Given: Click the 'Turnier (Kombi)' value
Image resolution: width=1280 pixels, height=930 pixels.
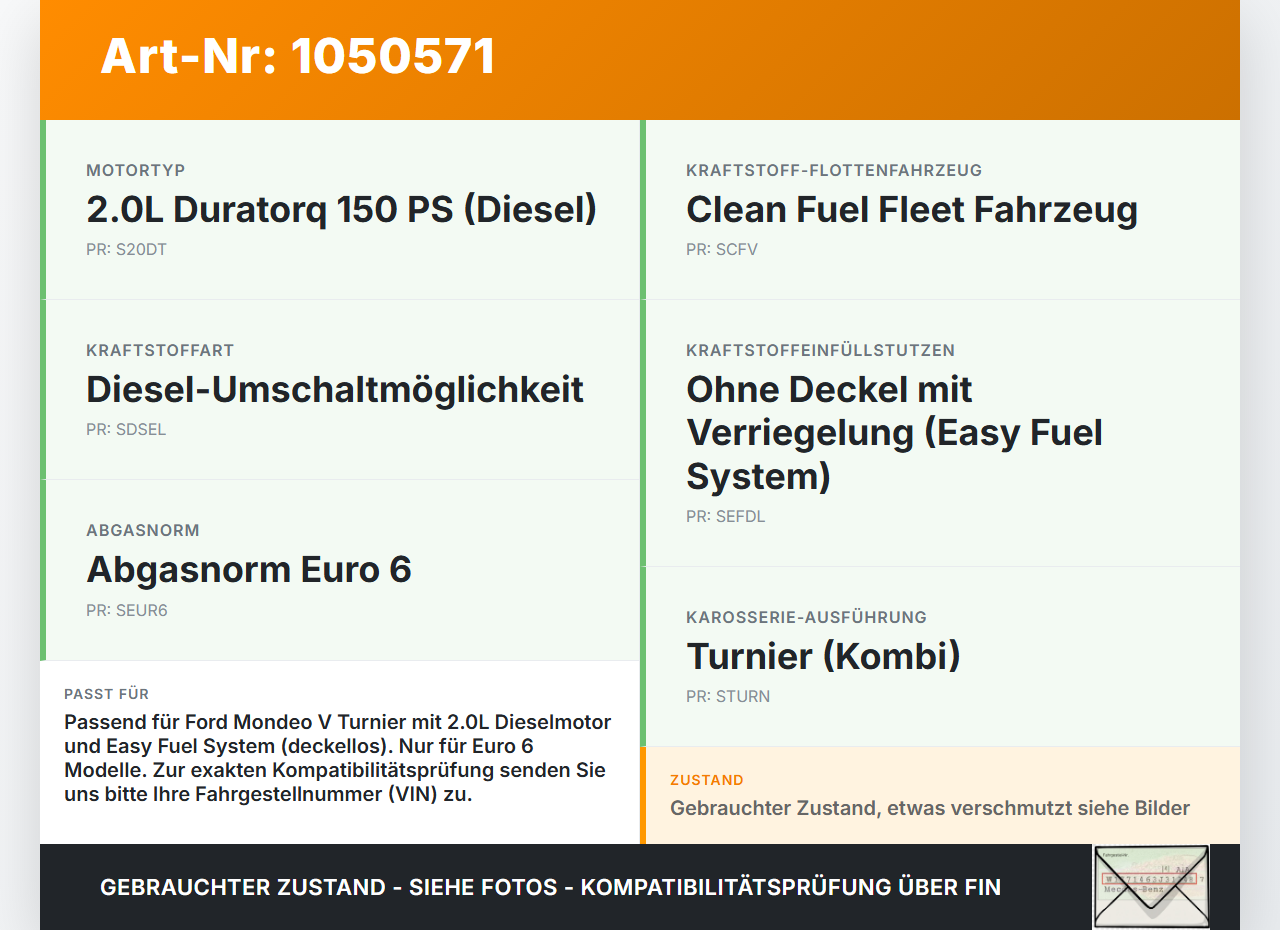Looking at the screenshot, I should click(x=823, y=657).
